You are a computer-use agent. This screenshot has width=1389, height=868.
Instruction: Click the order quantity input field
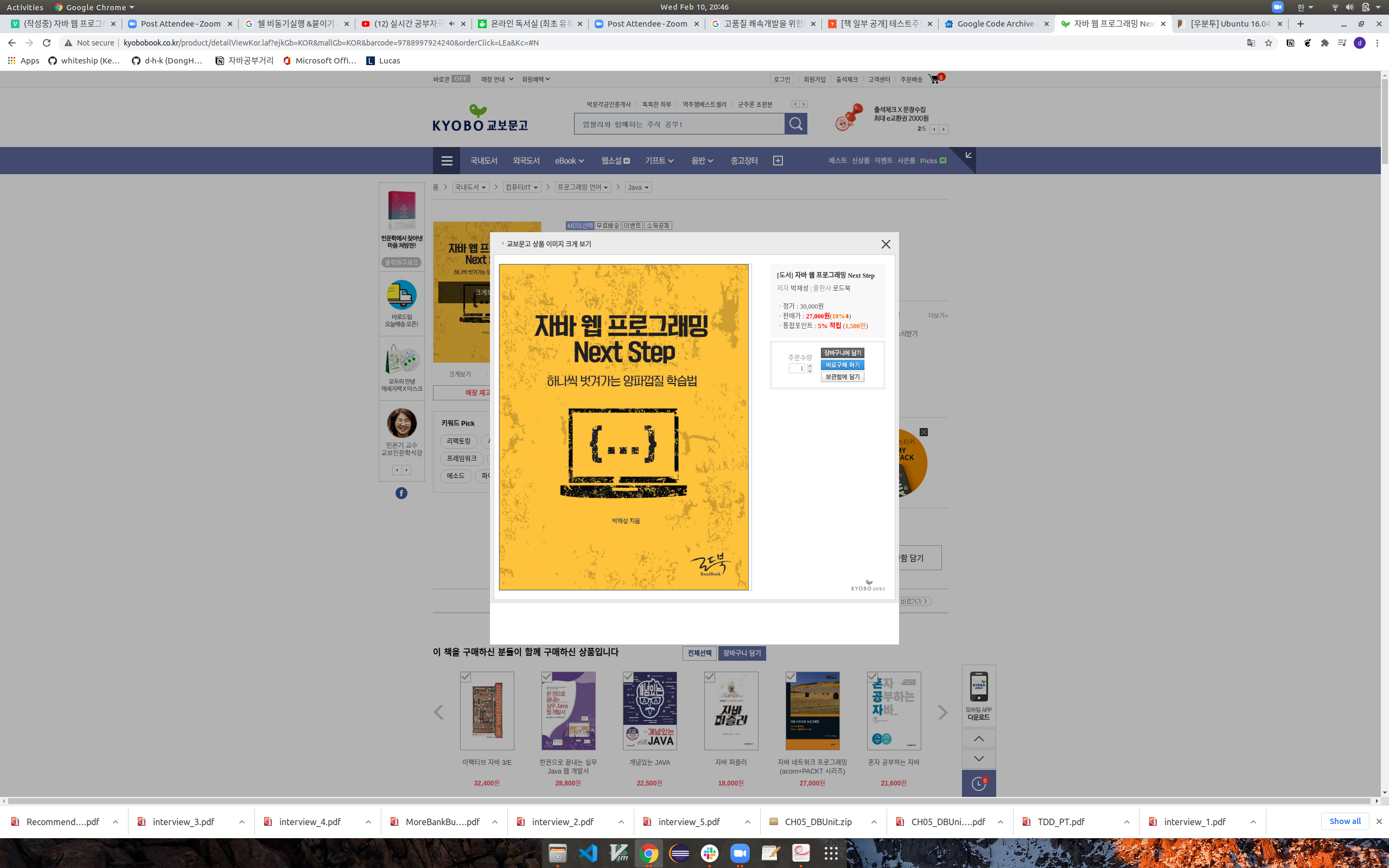coord(797,368)
